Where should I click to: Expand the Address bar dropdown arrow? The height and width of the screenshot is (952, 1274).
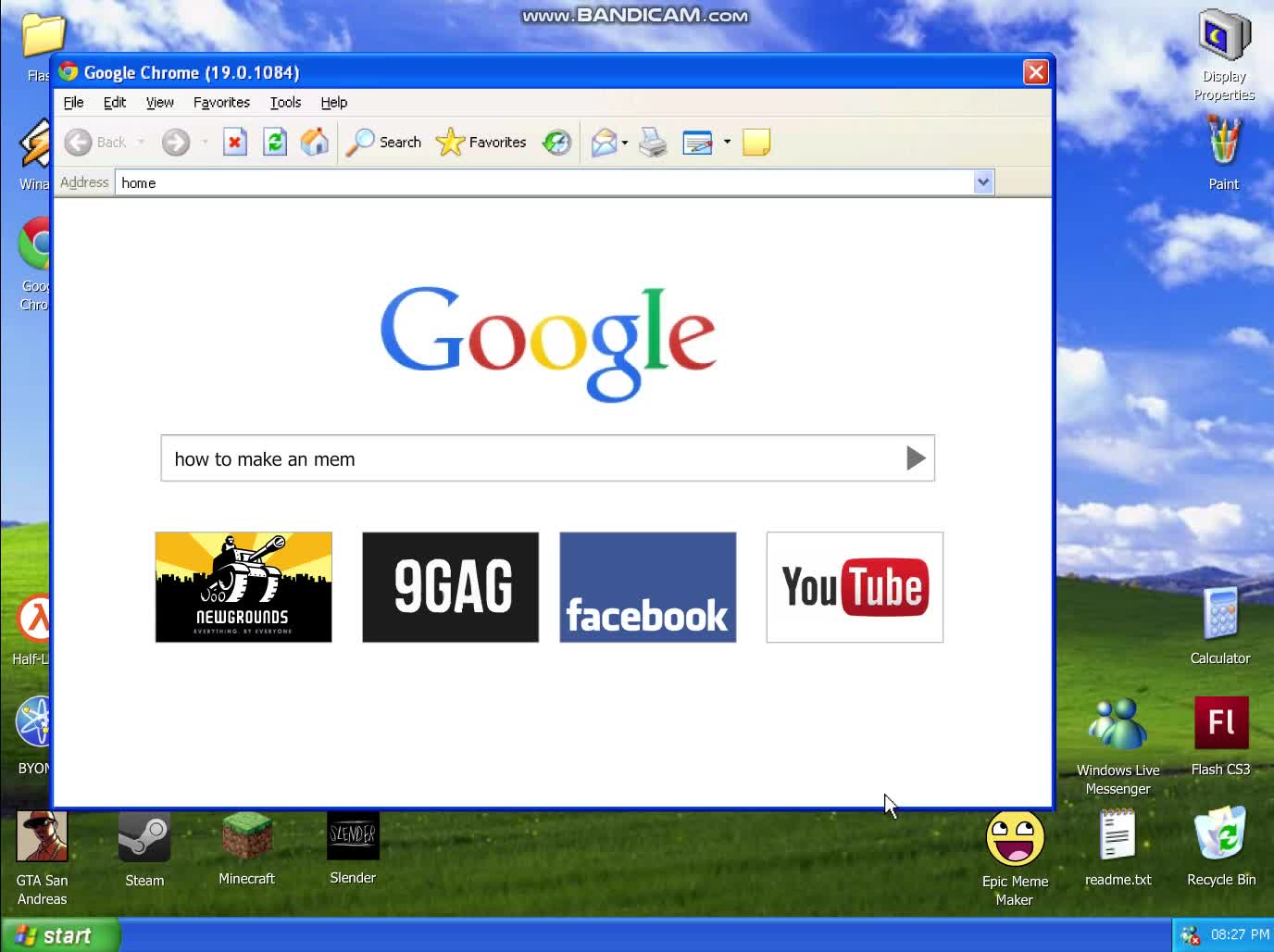pyautogui.click(x=983, y=182)
